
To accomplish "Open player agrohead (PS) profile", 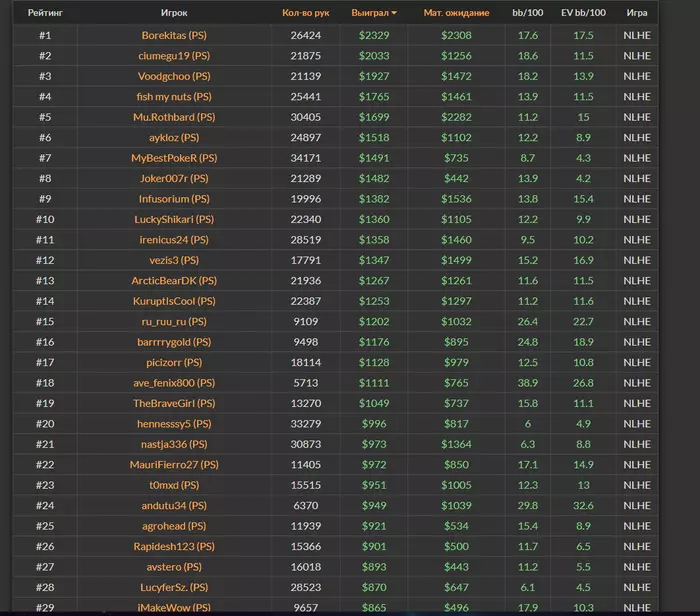I will 174,526.
